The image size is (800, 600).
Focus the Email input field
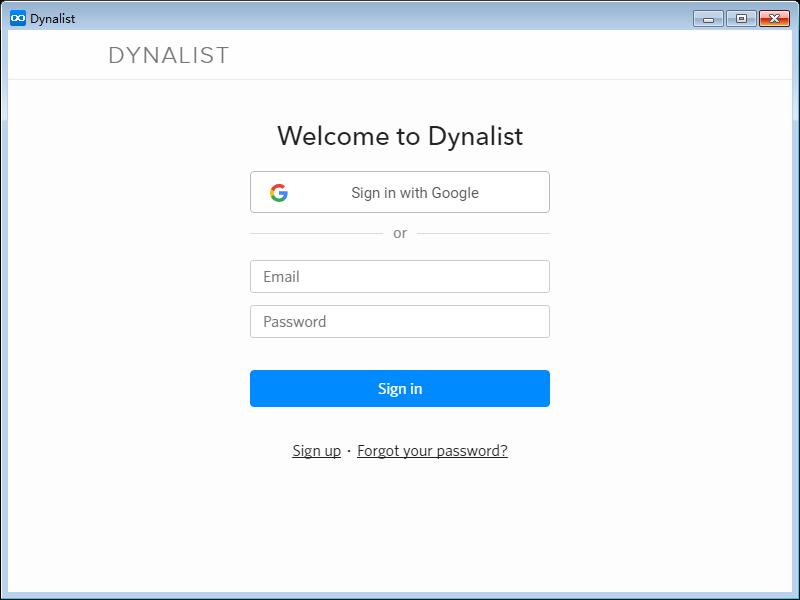click(x=400, y=277)
